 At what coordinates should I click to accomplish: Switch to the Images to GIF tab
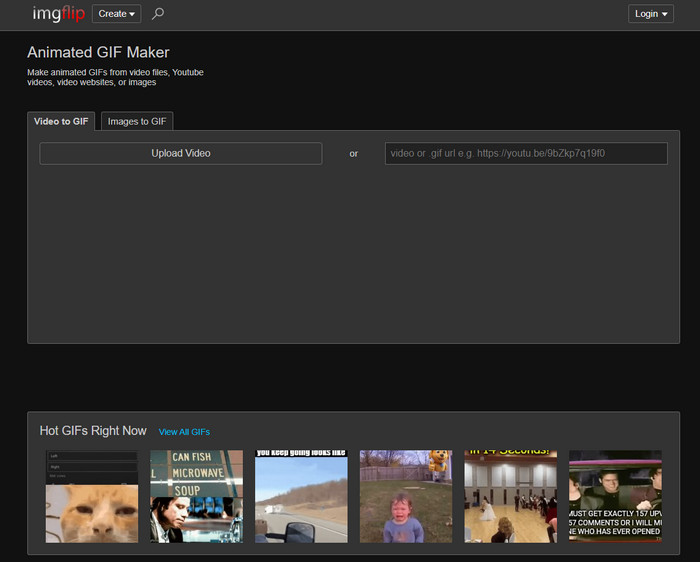click(137, 121)
